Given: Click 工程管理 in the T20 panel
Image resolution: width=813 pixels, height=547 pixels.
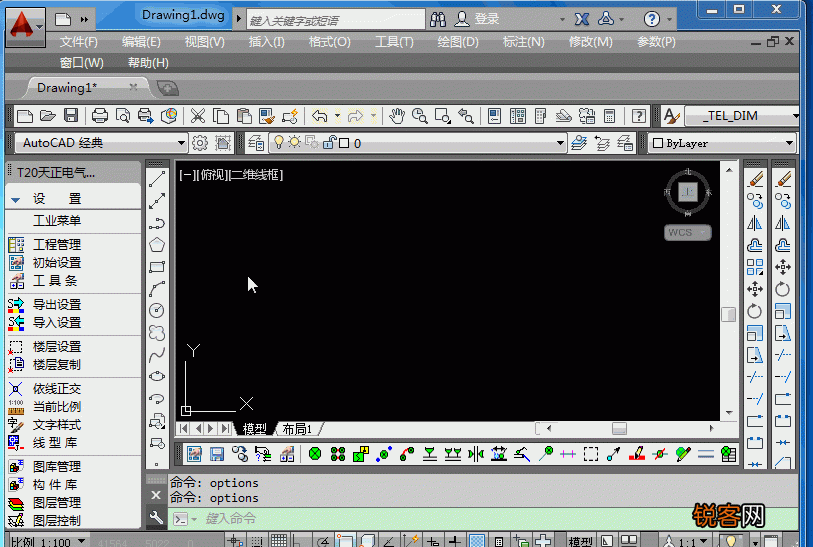Looking at the screenshot, I should (x=57, y=244).
